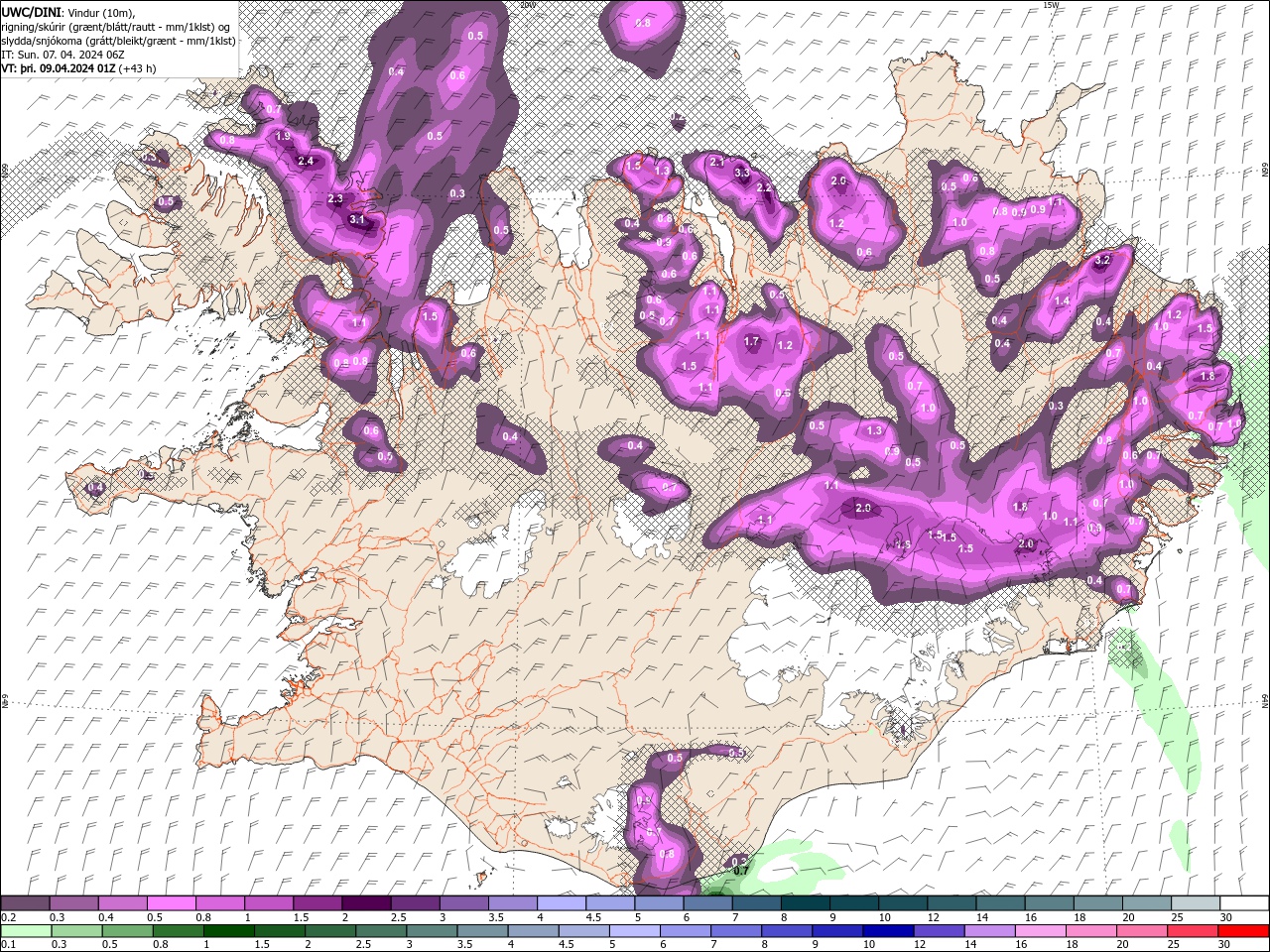1270x952 pixels.
Task: Click the 2.4 snowfall value on the map
Action: (306, 162)
